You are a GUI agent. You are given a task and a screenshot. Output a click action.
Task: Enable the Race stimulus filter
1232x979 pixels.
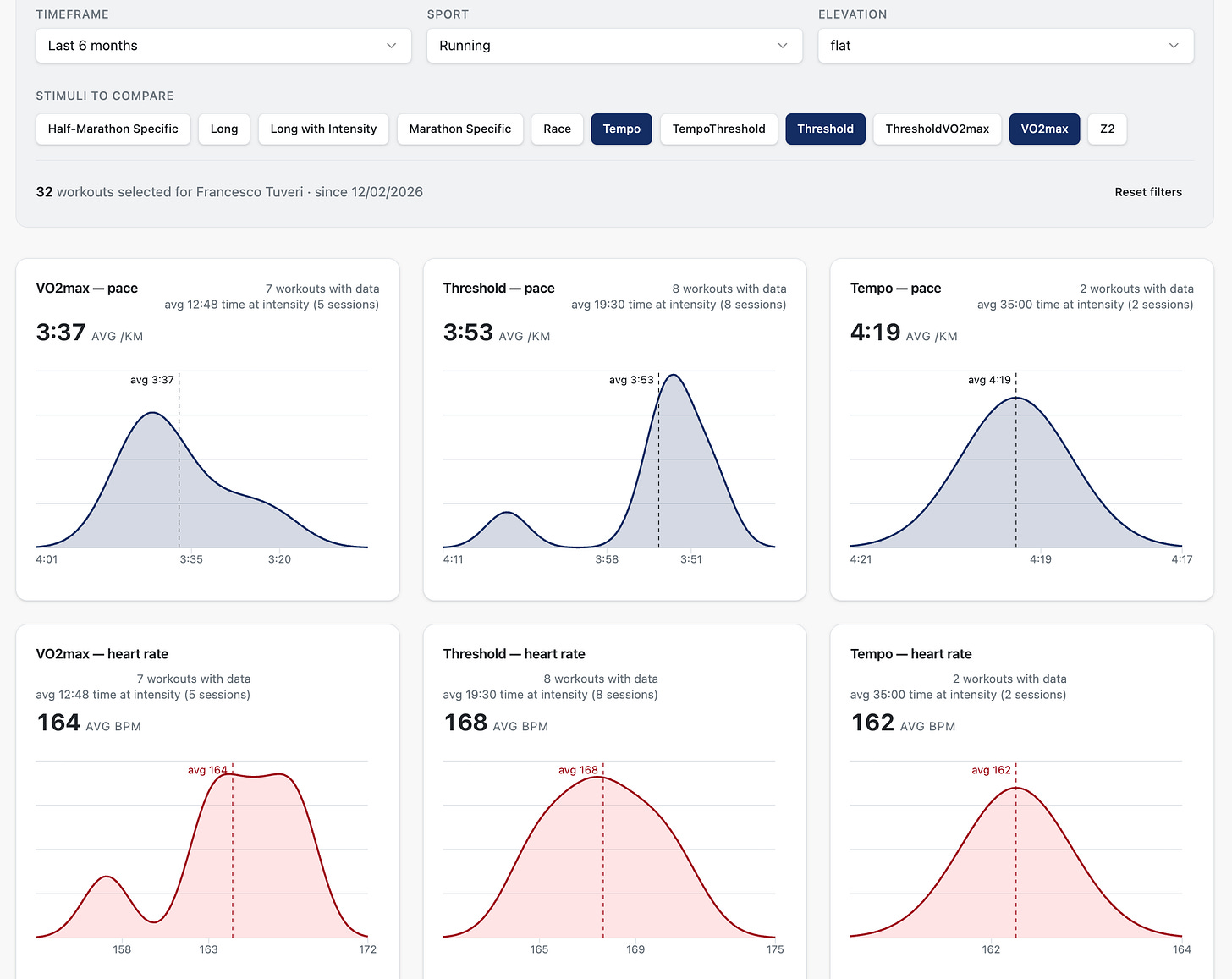coord(558,129)
